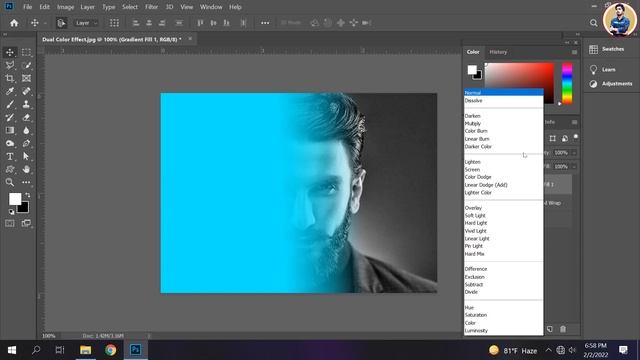
Task: Select the Rectangular Marquee tool
Action: (26, 52)
